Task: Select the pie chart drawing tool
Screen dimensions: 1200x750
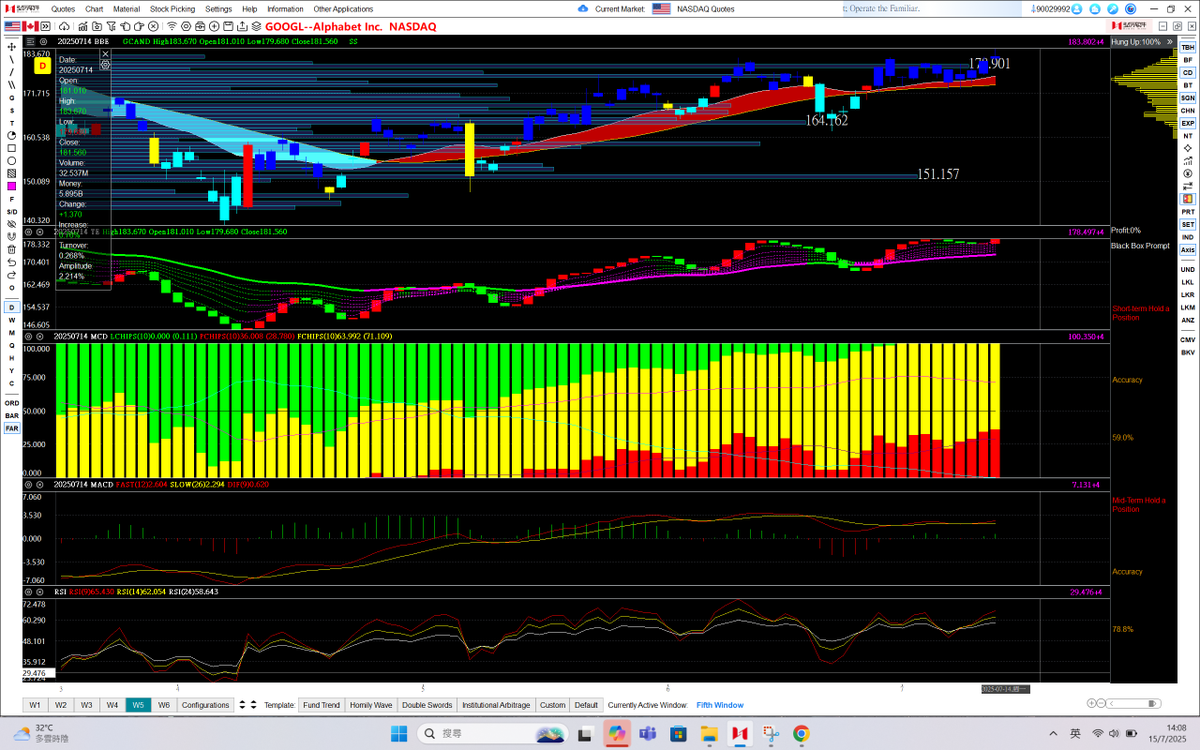Action: [11, 134]
